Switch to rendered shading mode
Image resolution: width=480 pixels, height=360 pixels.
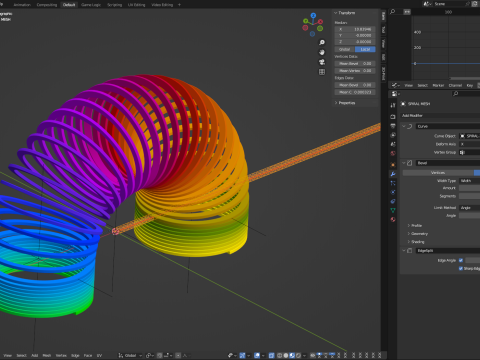298,355
